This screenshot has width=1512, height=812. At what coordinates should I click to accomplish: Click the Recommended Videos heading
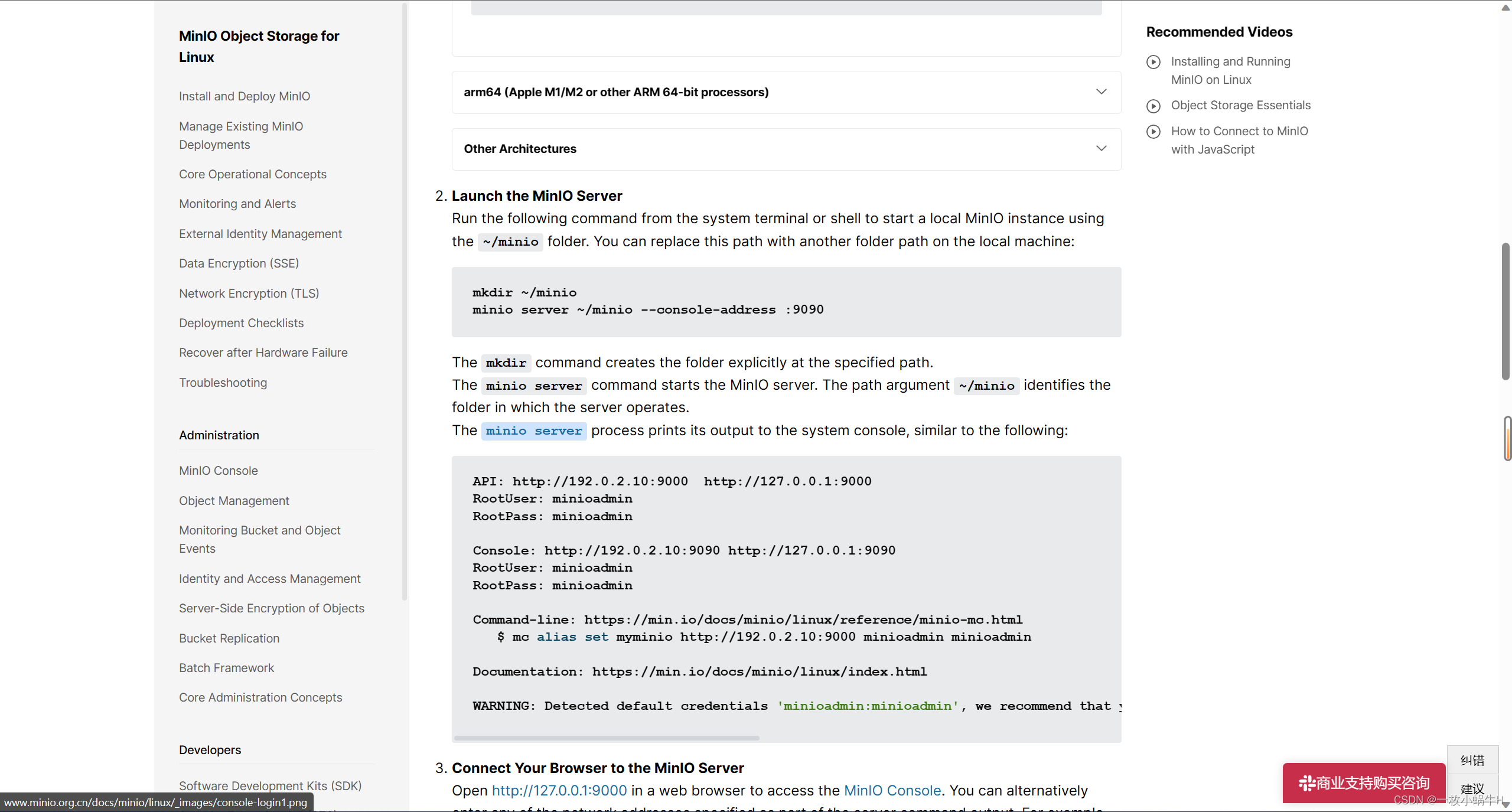(1219, 32)
